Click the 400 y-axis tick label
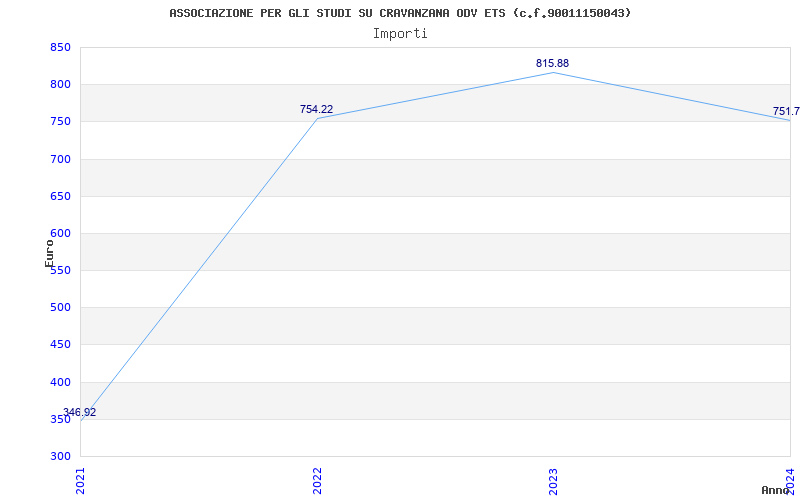 60,382
